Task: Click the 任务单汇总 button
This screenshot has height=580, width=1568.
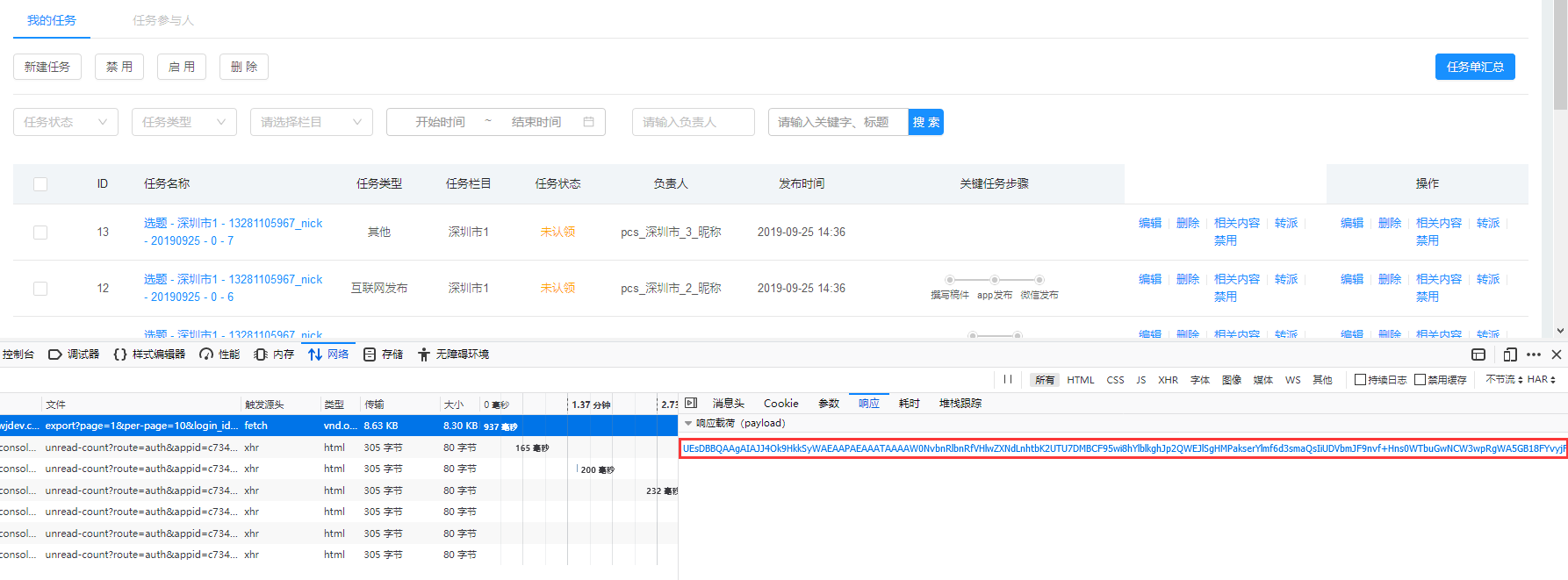Action: [x=1475, y=67]
